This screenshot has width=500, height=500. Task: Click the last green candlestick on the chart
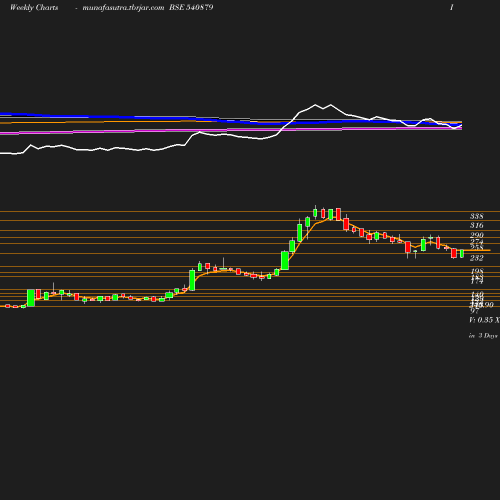click(462, 254)
